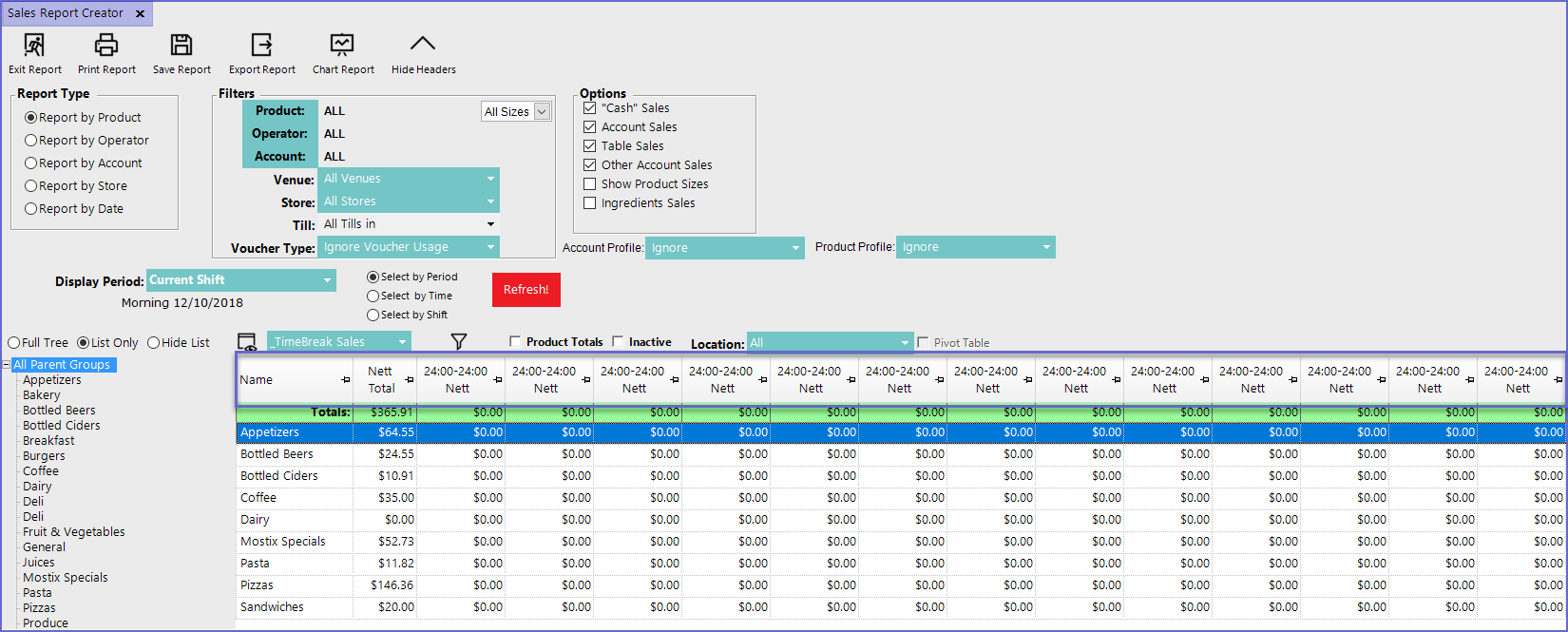
Task: Click the Mostix Specials row in the table
Action: coord(283,542)
